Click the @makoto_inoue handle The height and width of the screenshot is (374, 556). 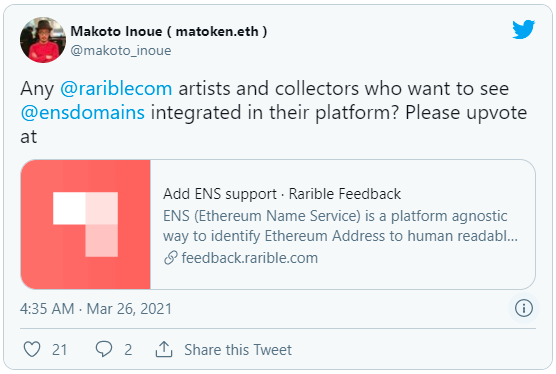coord(121,50)
